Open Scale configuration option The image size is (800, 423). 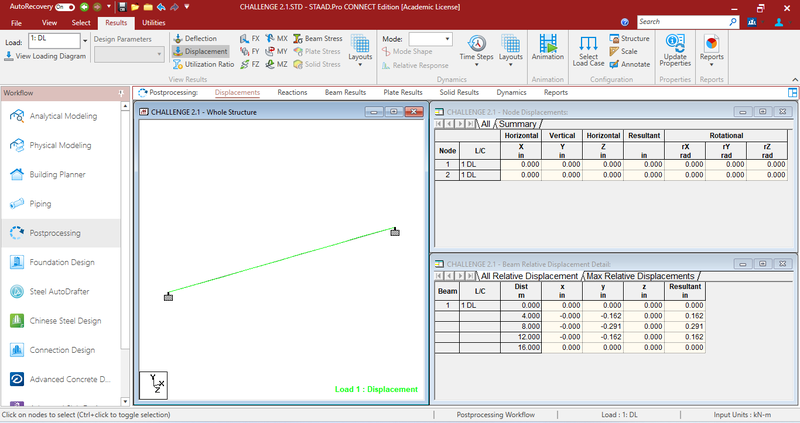tap(623, 52)
